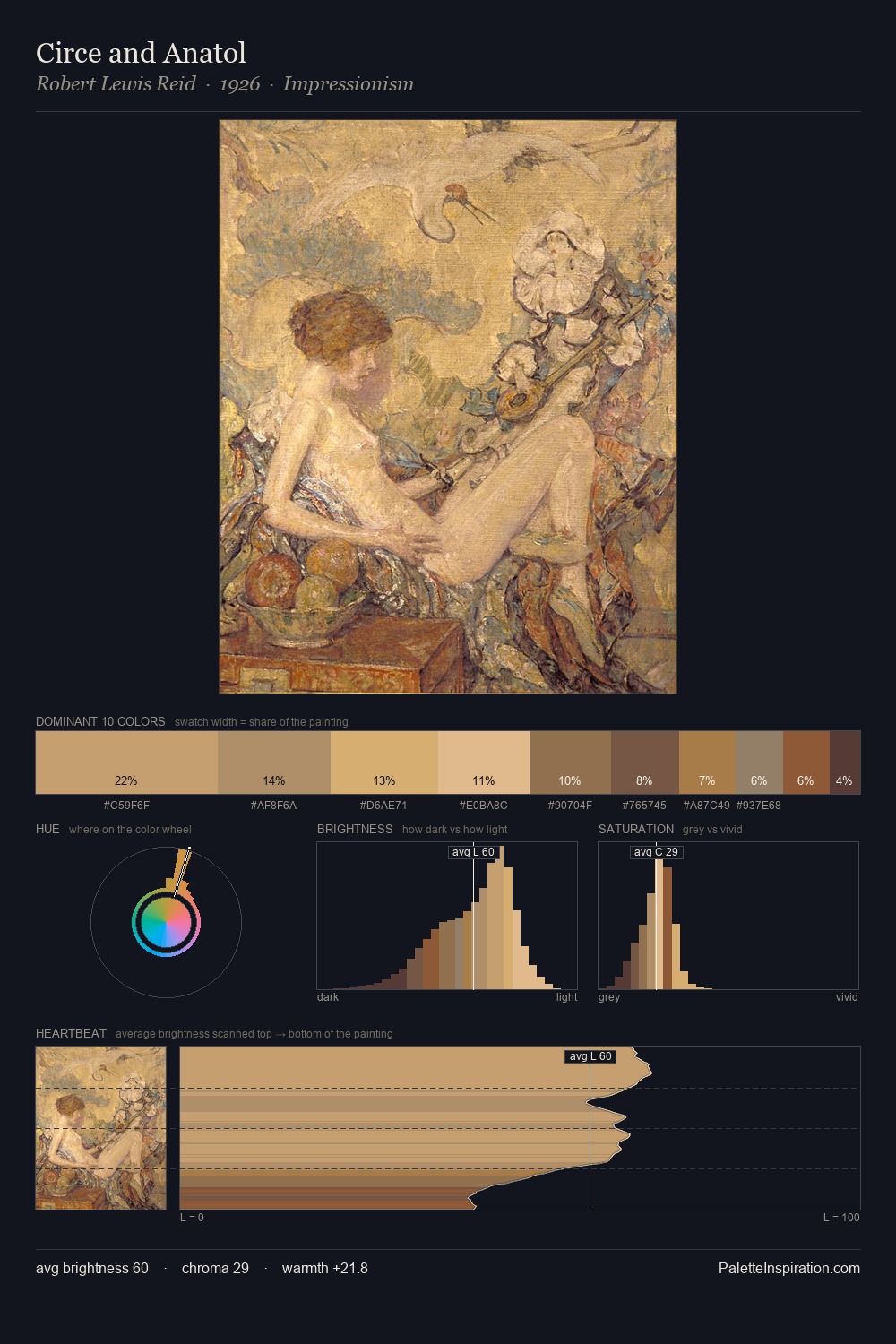Click the artist name 'Robert Lewis Reid'
This screenshot has width=896, height=1344.
(x=116, y=84)
